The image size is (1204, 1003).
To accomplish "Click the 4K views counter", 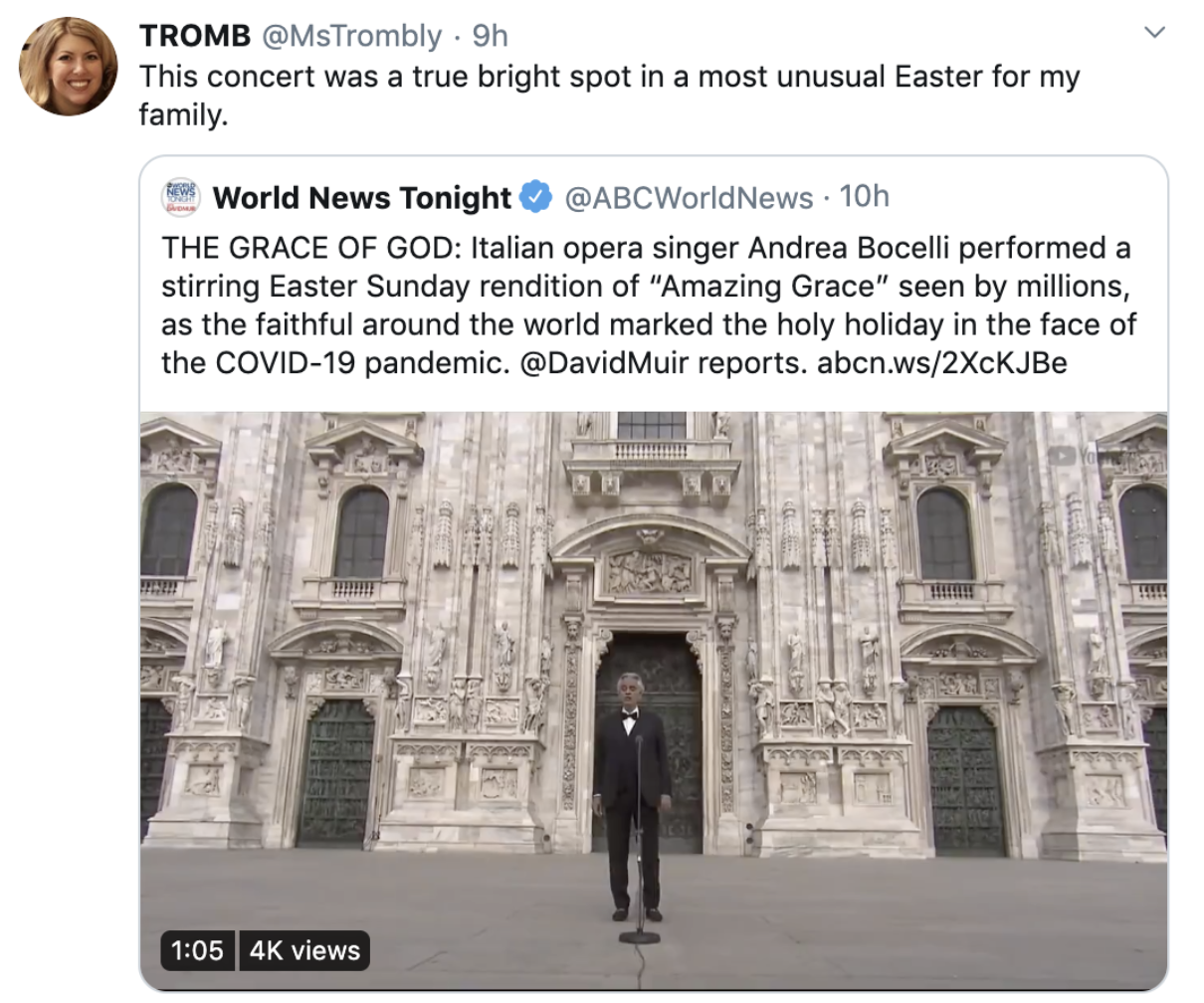I will click(x=304, y=950).
